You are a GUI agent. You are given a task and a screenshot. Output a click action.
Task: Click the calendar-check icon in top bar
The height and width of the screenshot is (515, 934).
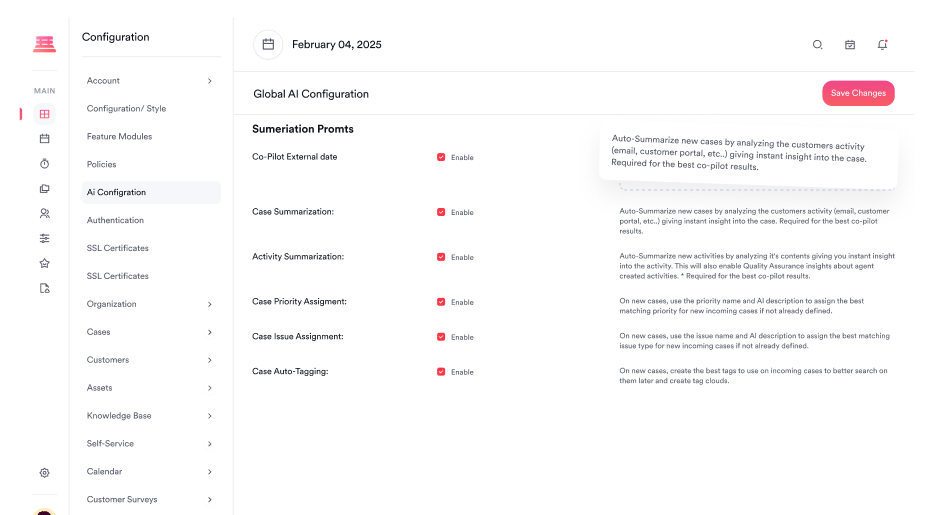pyautogui.click(x=850, y=45)
